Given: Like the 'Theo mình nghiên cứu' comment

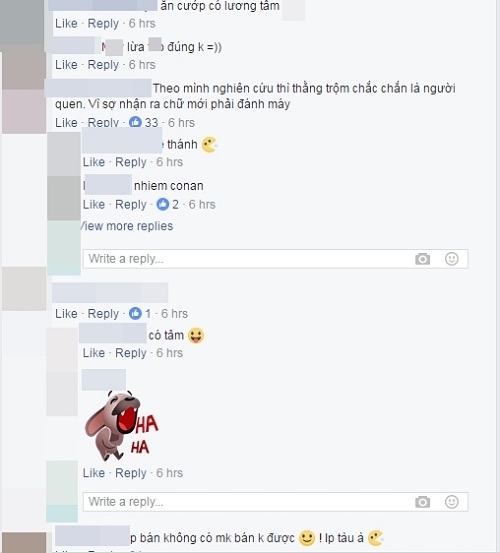Looking at the screenshot, I should (66, 122).
